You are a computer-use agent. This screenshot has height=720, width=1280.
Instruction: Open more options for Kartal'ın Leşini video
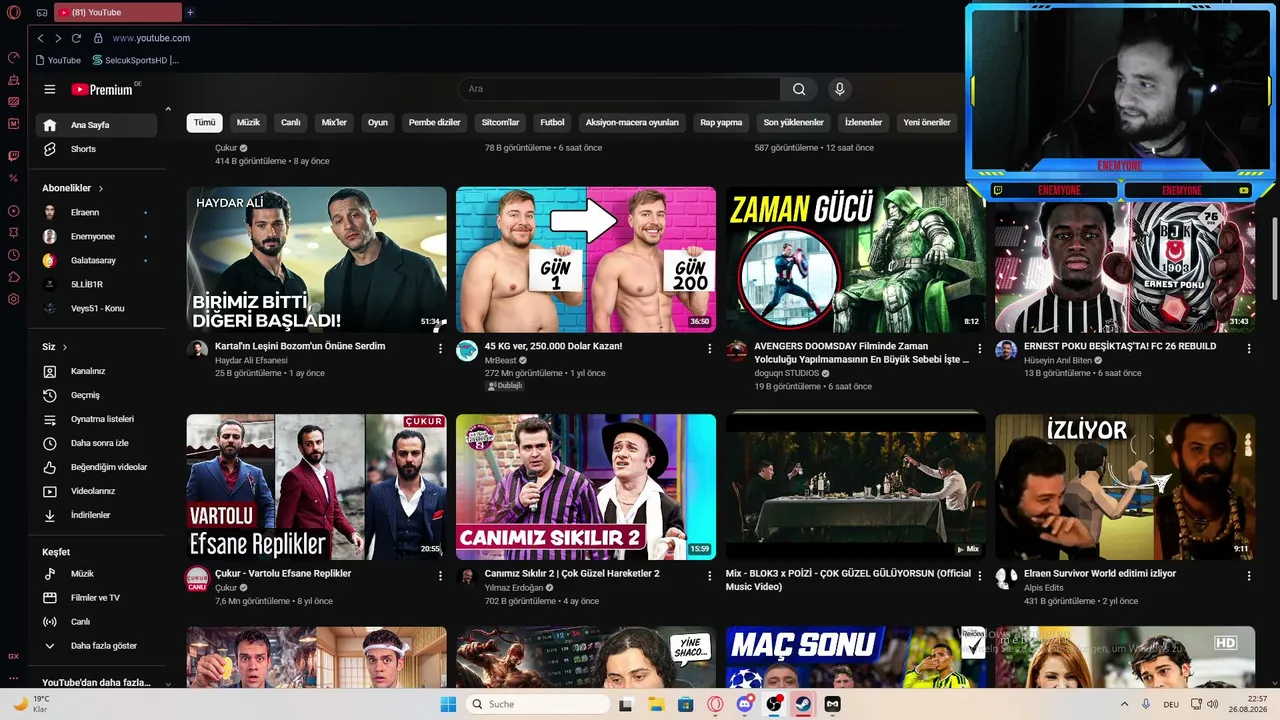[440, 349]
